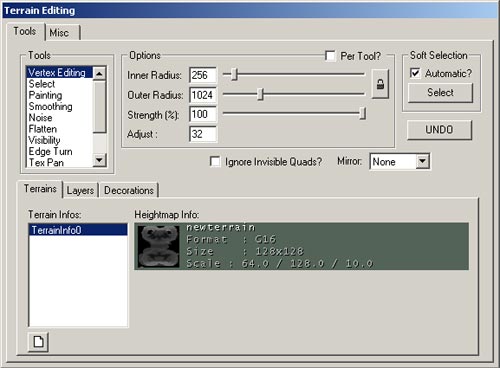Click the tools list scroll-up arrow

pyautogui.click(x=99, y=73)
